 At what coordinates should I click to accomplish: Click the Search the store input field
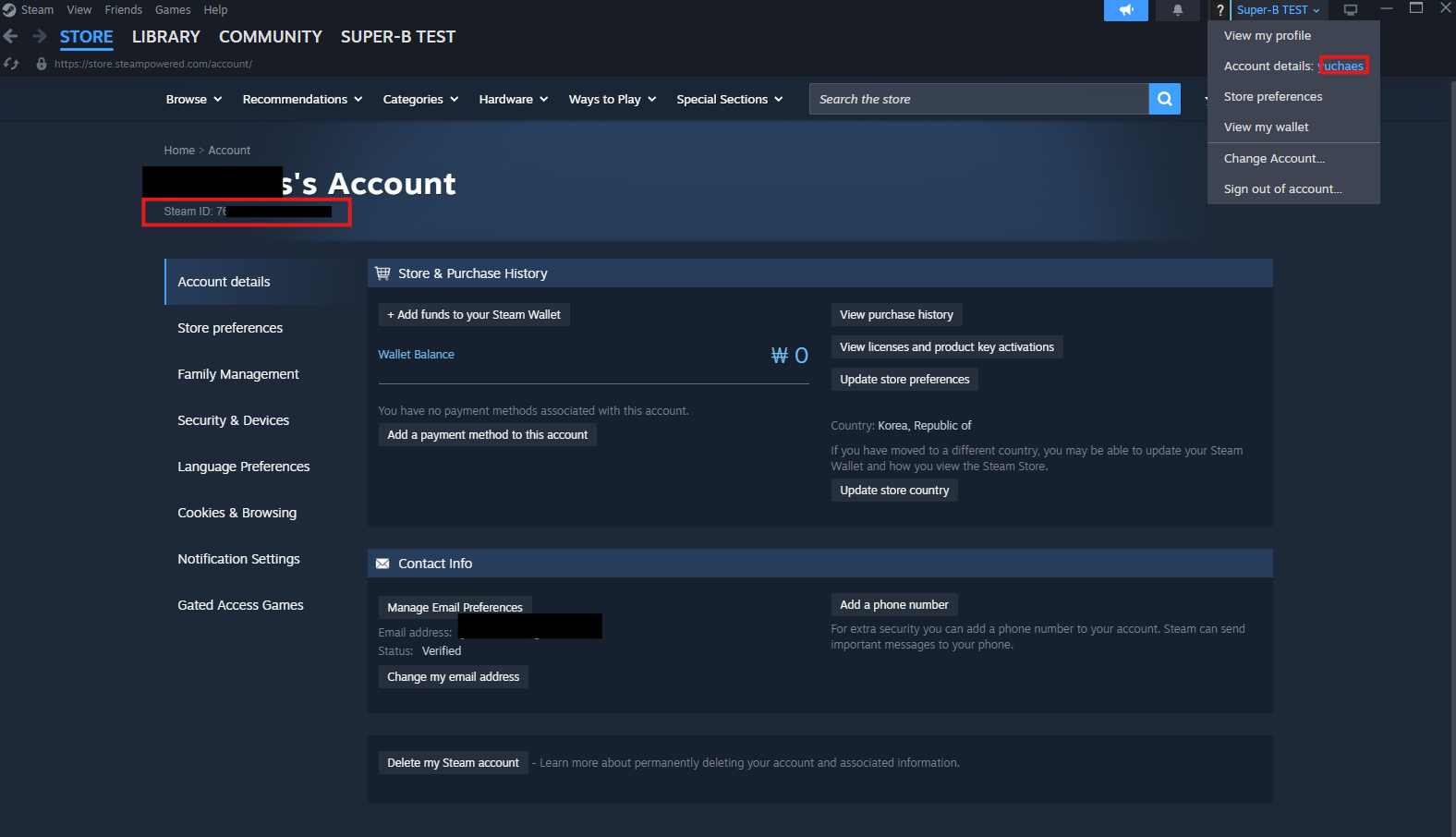pos(978,99)
